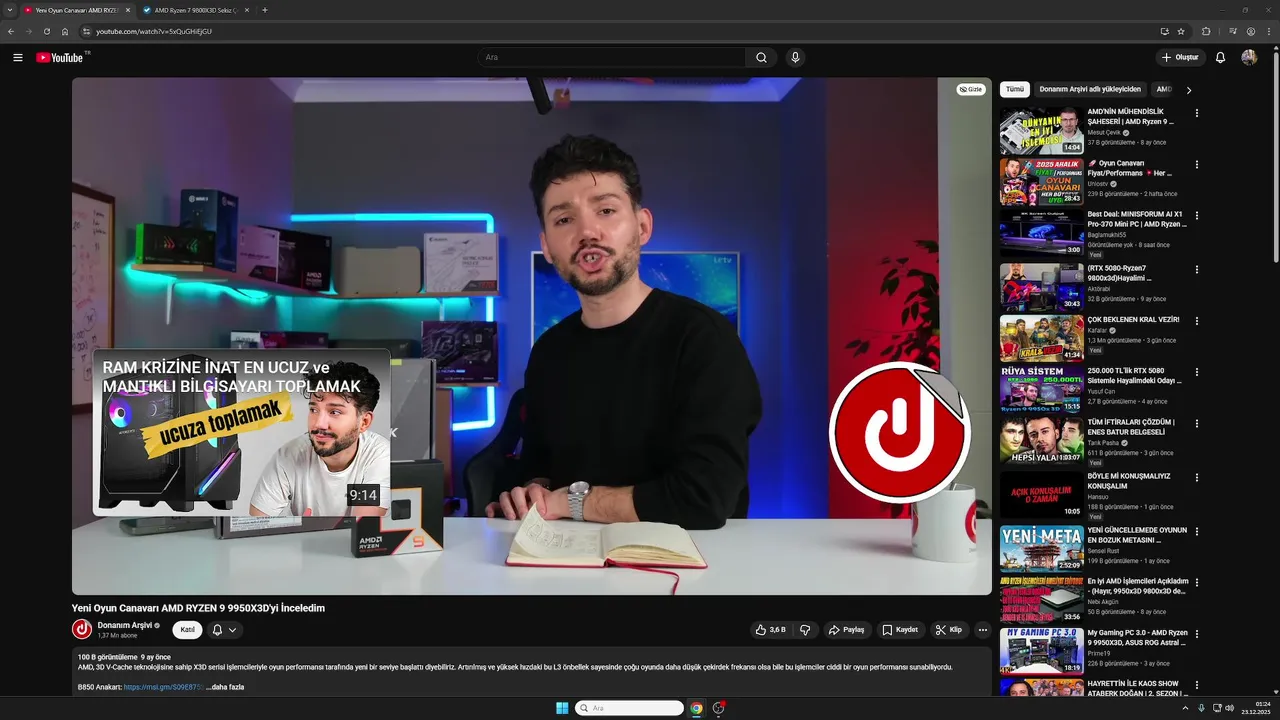Open the subscription bell notification dropdown
Image resolution: width=1280 pixels, height=720 pixels.
(224, 630)
